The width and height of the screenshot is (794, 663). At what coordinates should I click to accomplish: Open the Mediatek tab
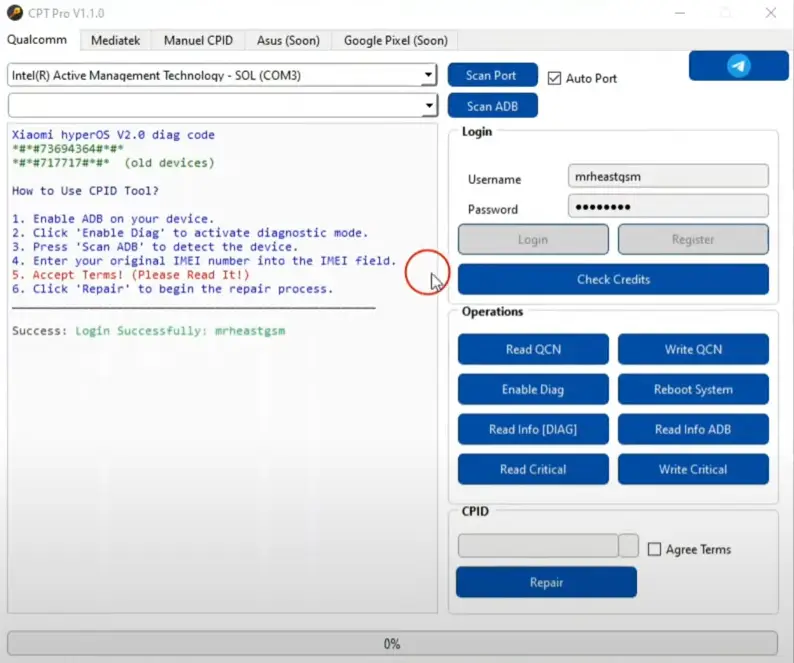point(115,41)
